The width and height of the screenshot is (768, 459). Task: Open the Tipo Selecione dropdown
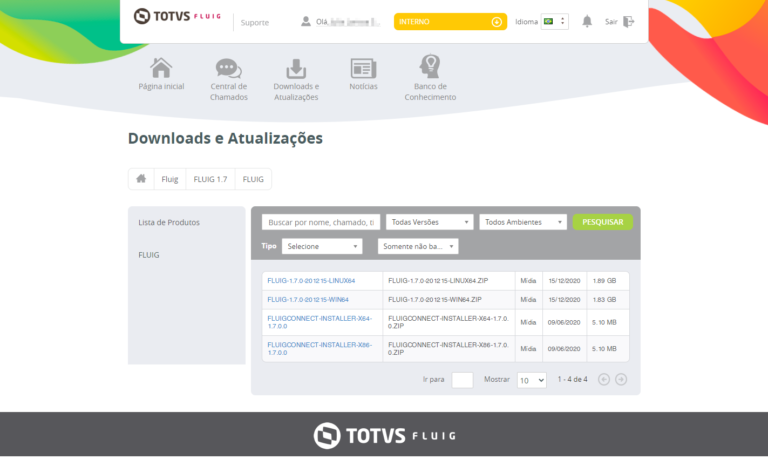322,246
